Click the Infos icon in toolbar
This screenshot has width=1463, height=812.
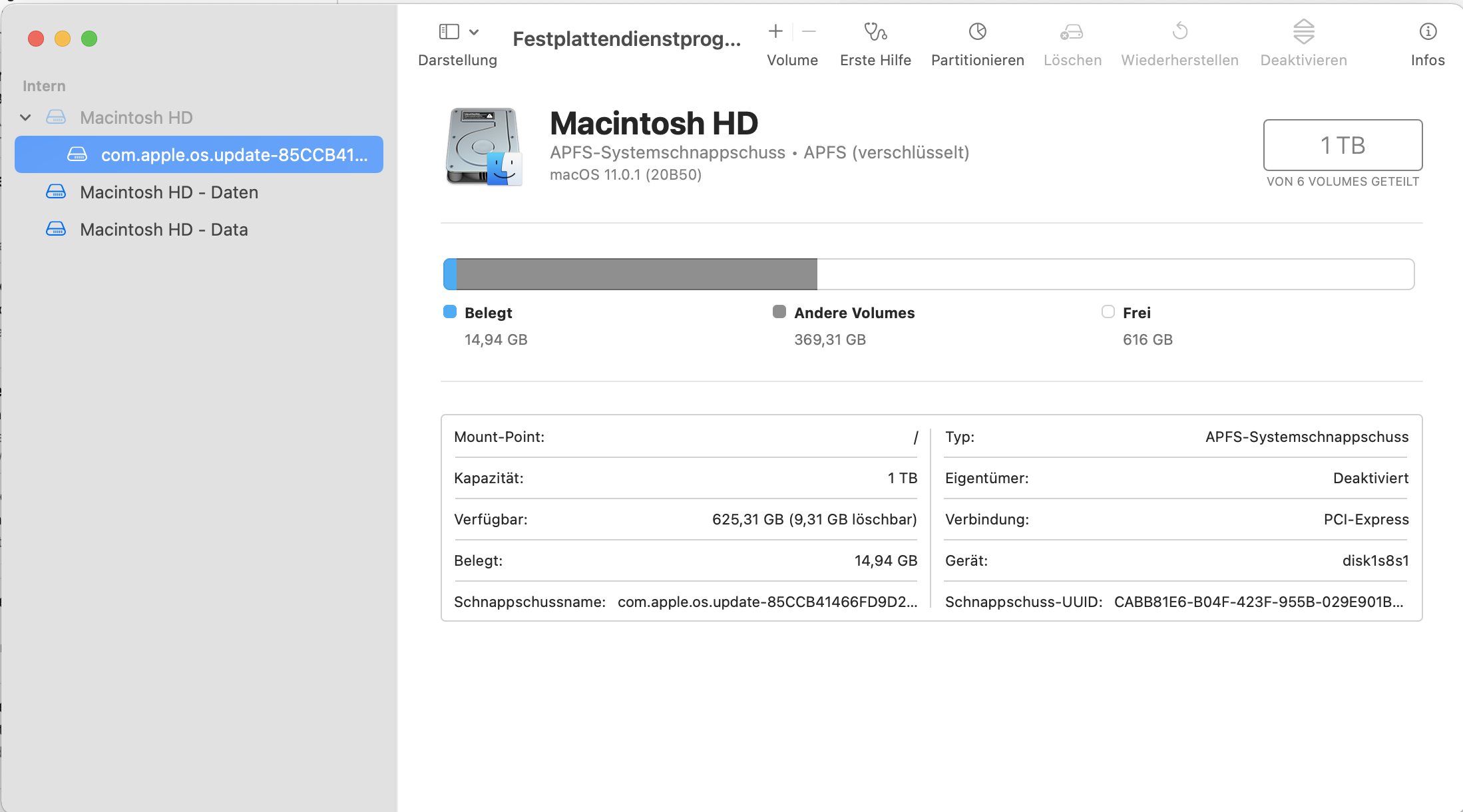pos(1428,32)
